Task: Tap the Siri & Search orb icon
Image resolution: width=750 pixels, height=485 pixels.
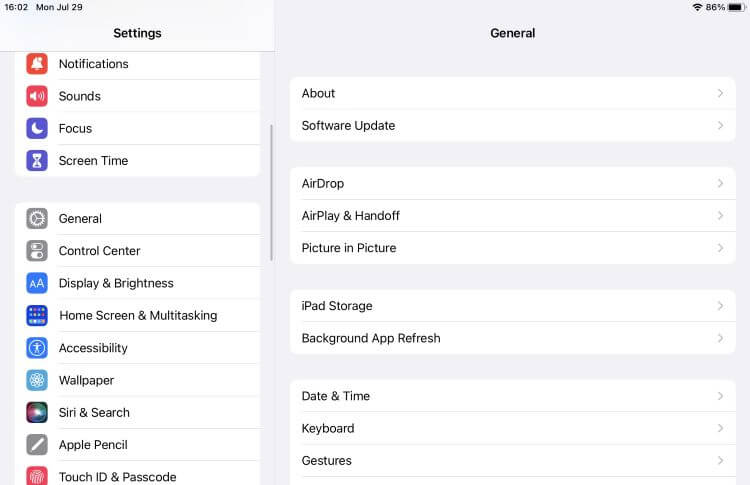Action: click(37, 412)
